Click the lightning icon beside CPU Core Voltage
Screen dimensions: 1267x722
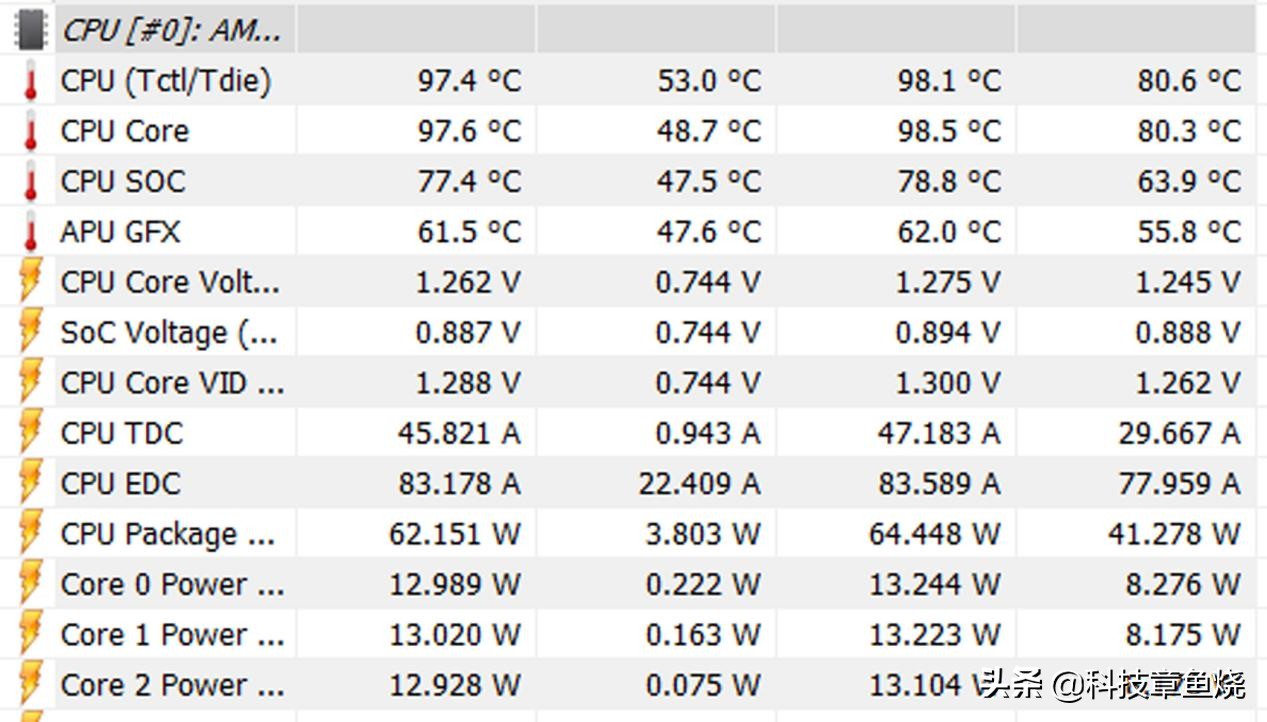[31, 282]
